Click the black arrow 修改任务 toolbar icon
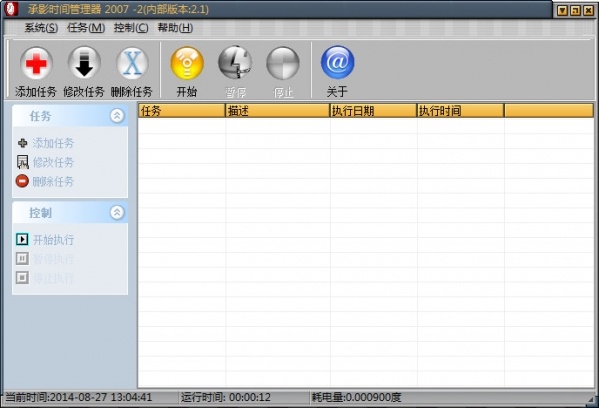 click(x=84, y=63)
